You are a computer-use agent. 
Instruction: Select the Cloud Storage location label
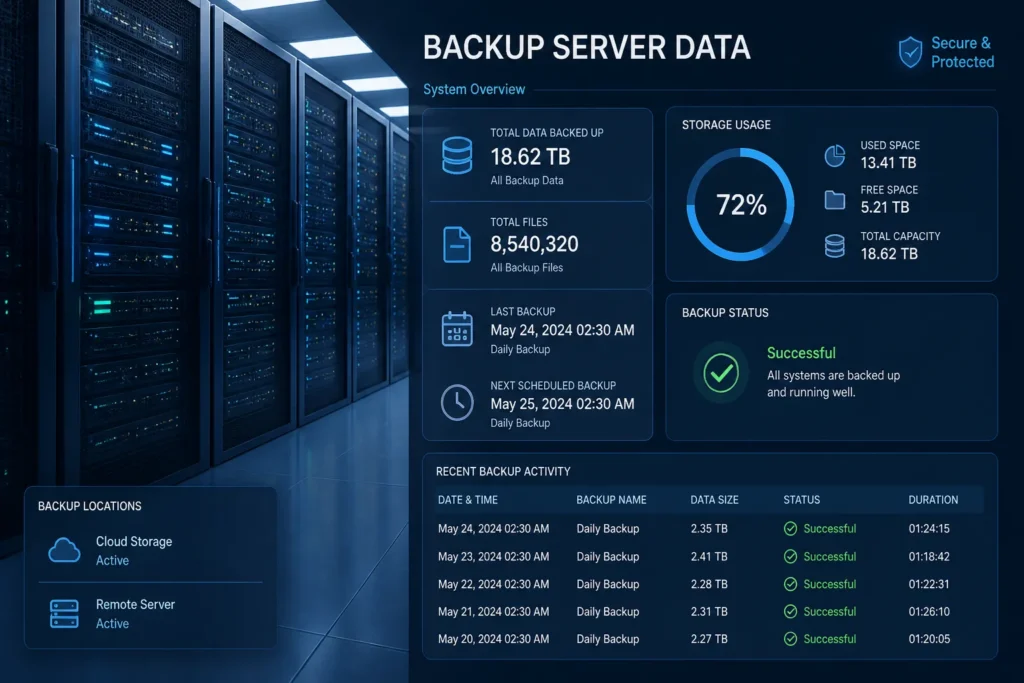click(x=134, y=541)
